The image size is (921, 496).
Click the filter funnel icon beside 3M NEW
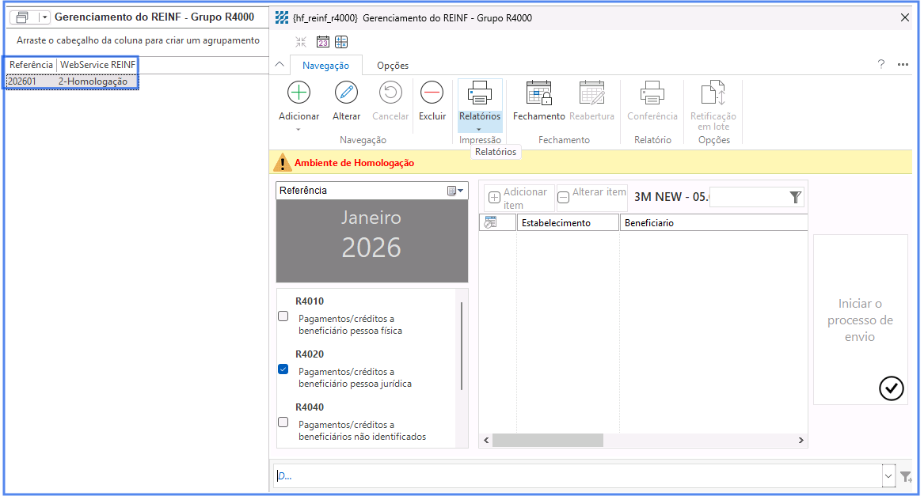[x=795, y=198]
